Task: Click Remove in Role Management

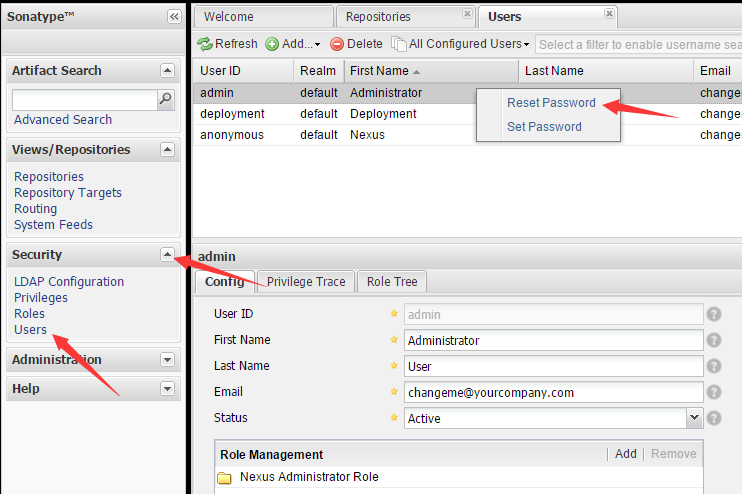Action: (673, 454)
